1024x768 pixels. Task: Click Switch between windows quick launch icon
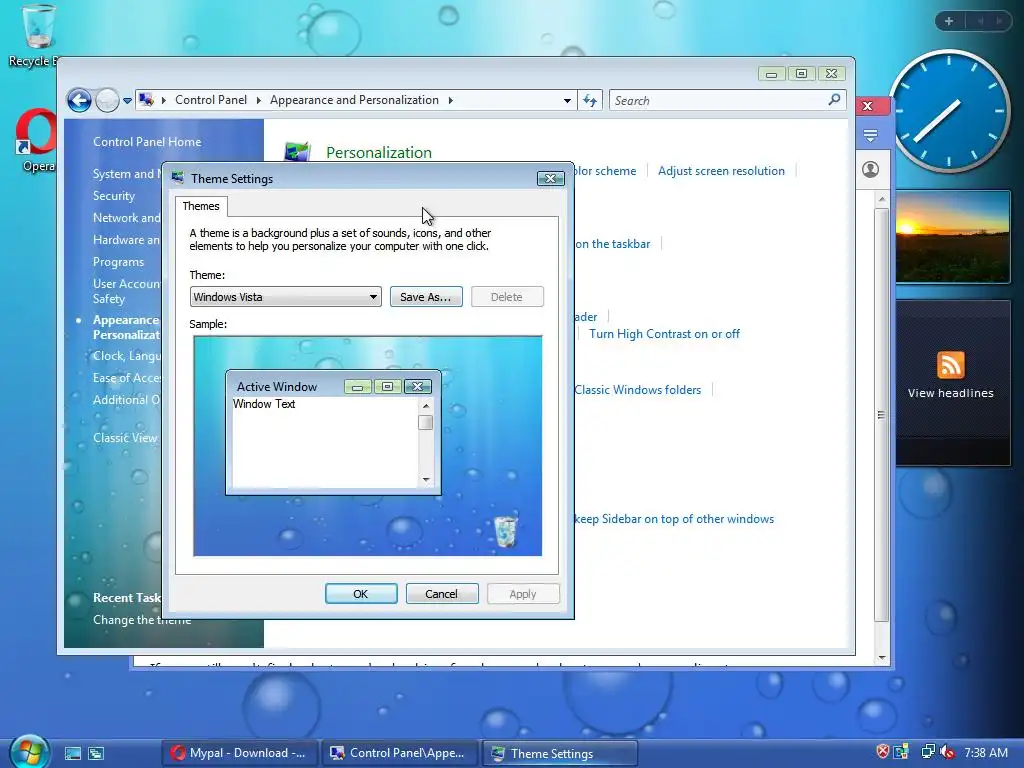pyautogui.click(x=96, y=753)
